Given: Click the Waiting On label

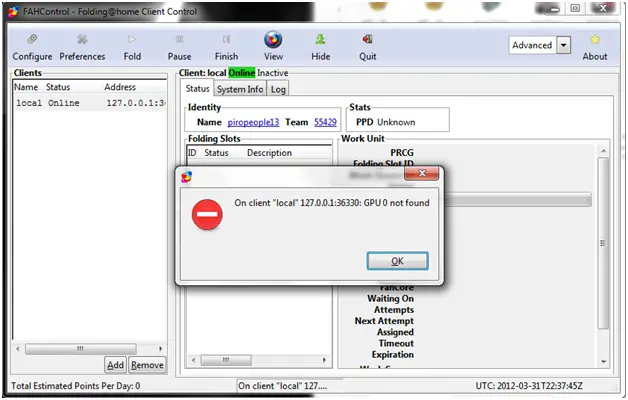Looking at the screenshot, I should (390, 298).
